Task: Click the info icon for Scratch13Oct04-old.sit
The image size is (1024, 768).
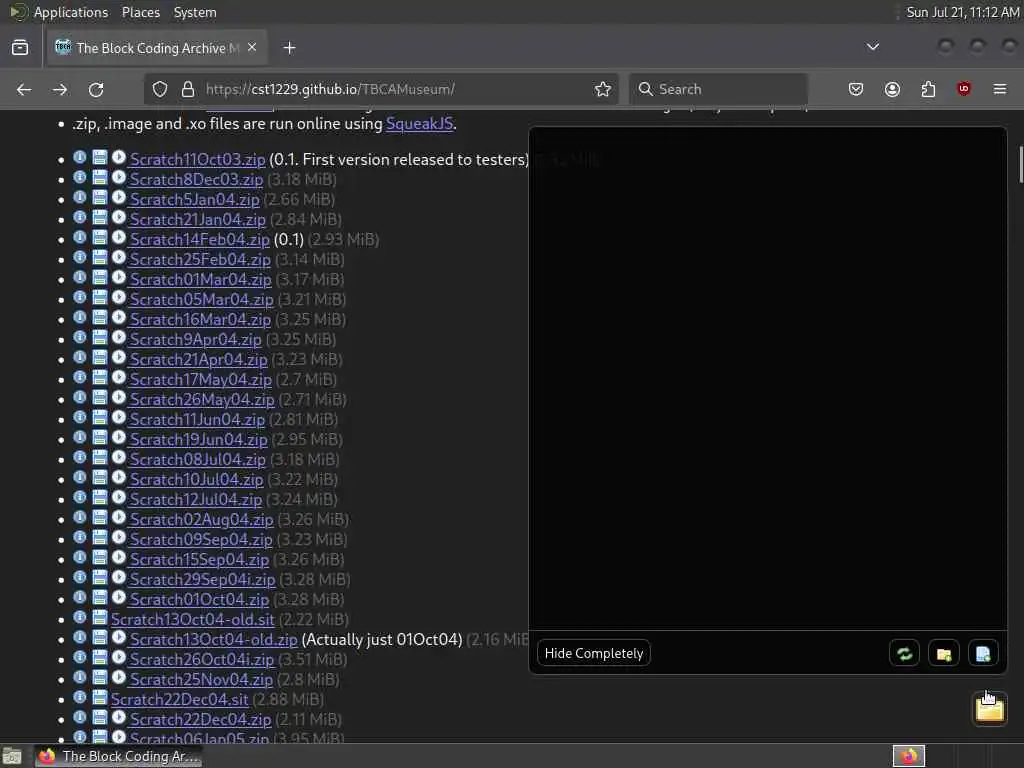Action: point(80,618)
